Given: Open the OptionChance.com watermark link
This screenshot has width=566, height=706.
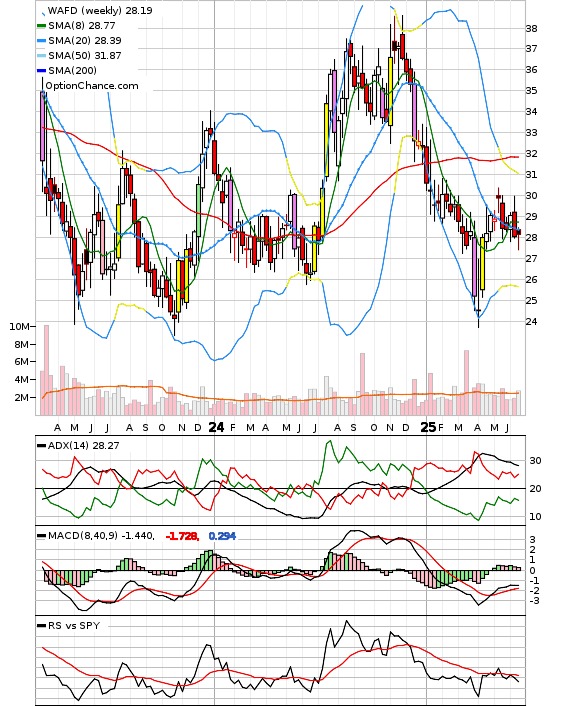Looking at the screenshot, I should (x=92, y=86).
